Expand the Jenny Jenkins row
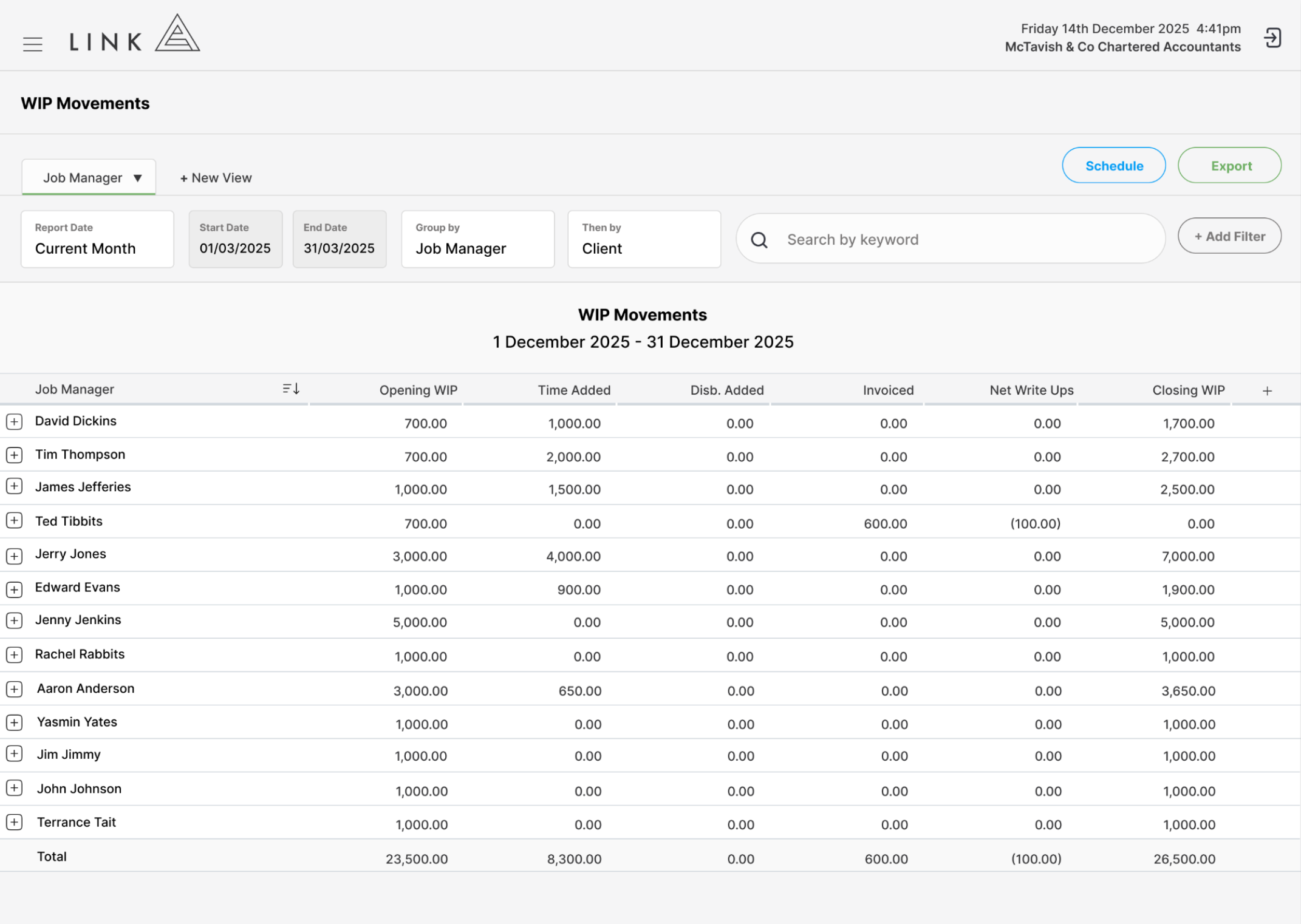The width and height of the screenshot is (1301, 924). point(15,620)
